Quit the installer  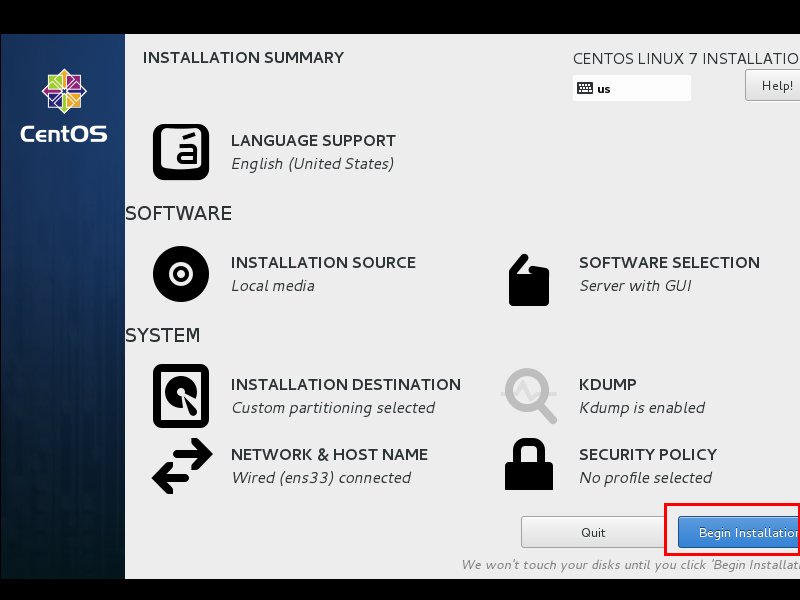tap(593, 532)
